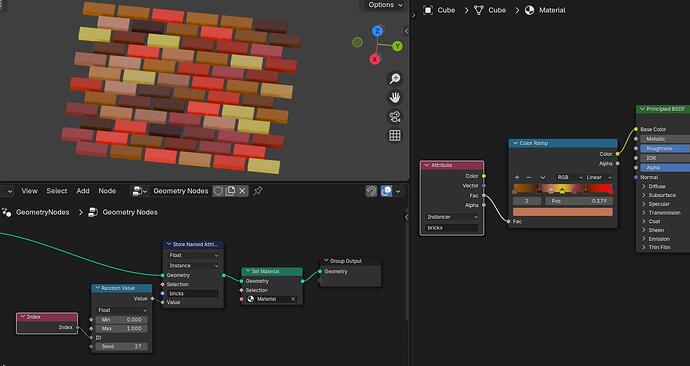
Task: Unlink the Geometry Nodes node group
Action: coord(242,191)
